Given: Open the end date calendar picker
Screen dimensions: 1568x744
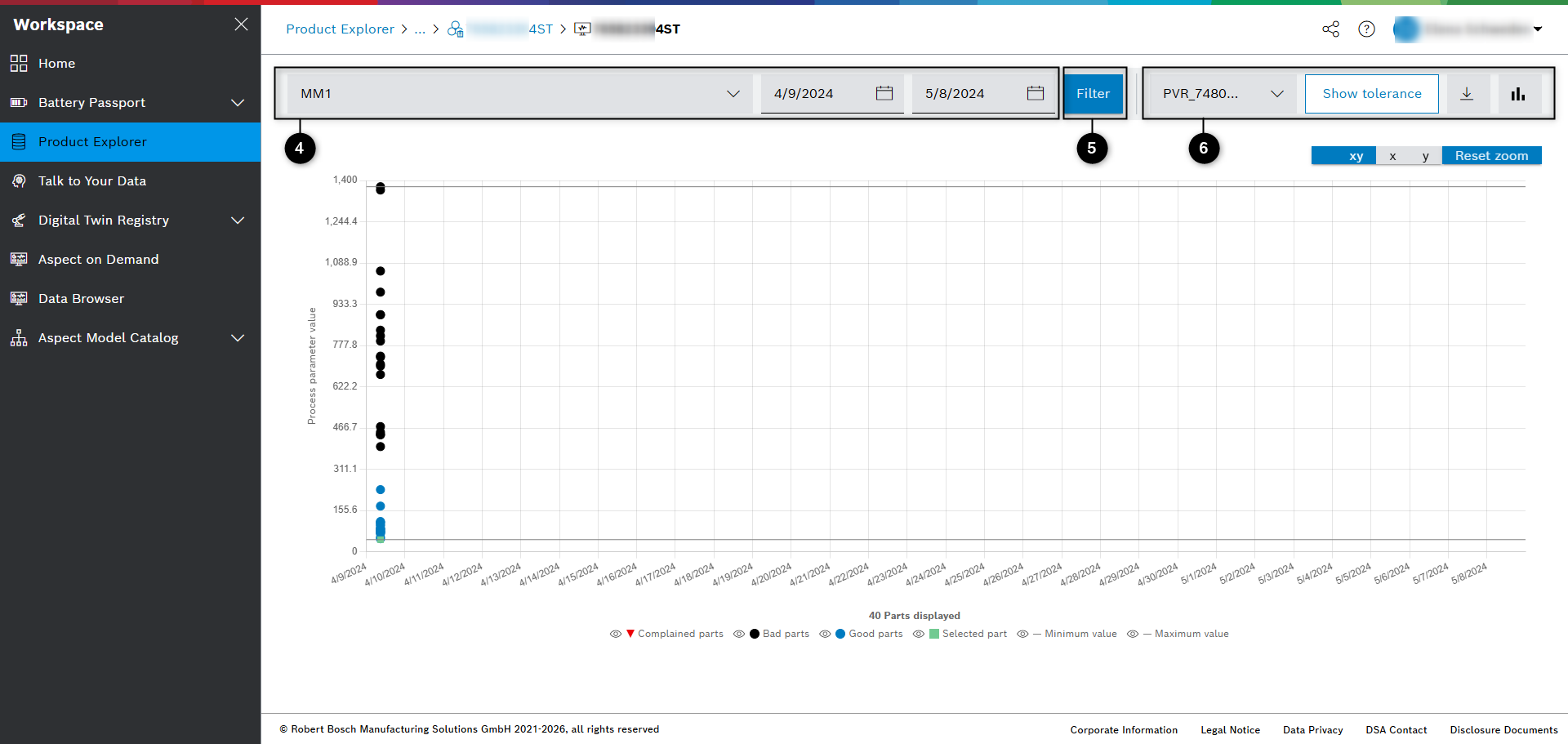Looking at the screenshot, I should pyautogui.click(x=1036, y=93).
